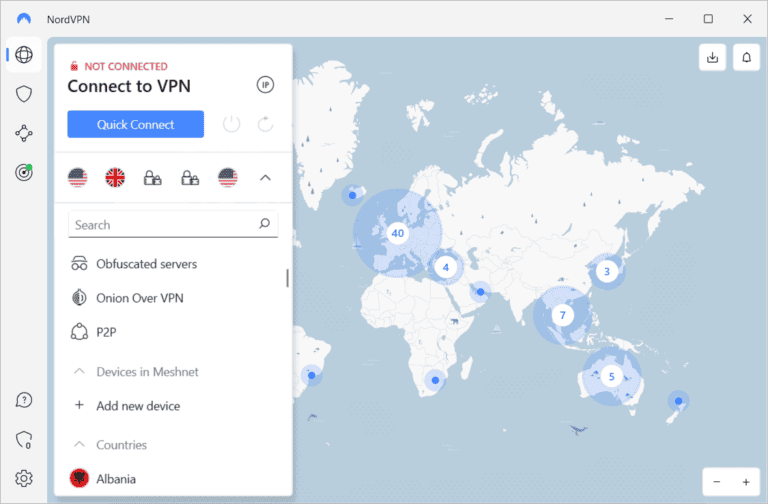This screenshot has width=768, height=504.
Task: Click Europe cluster marked 40
Action: (398, 233)
